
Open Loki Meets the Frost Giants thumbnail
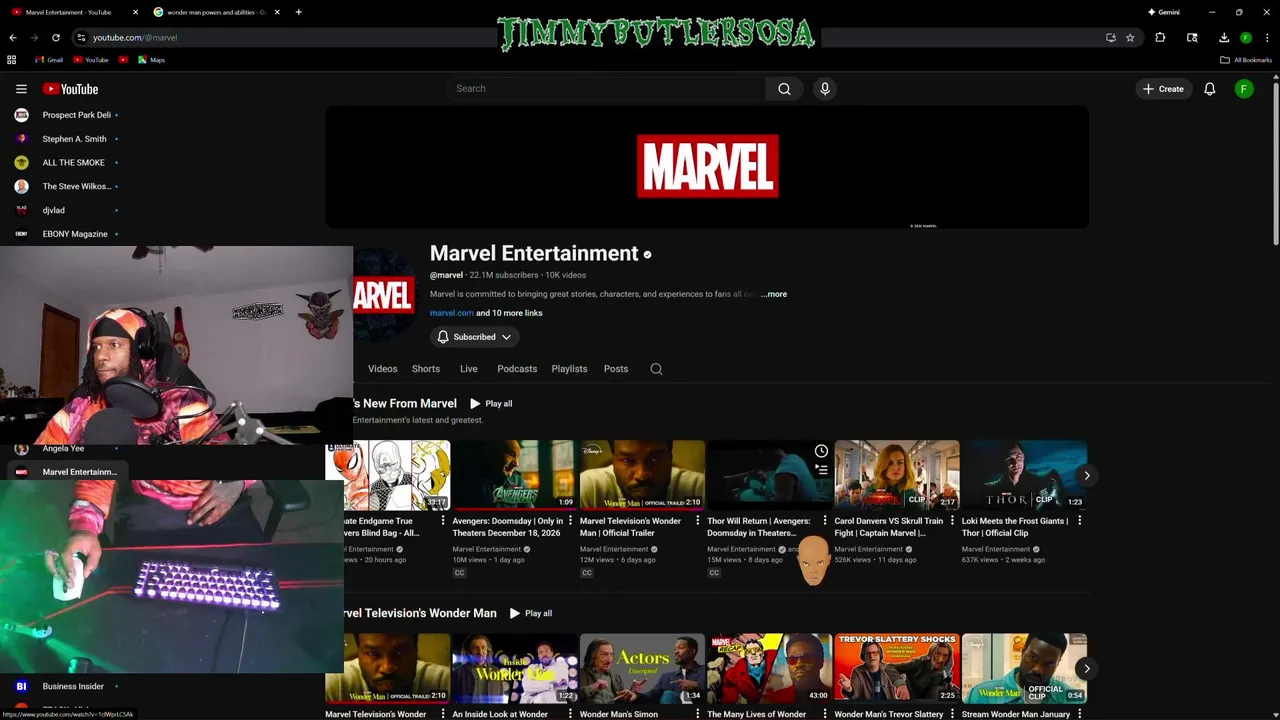click(x=1024, y=475)
